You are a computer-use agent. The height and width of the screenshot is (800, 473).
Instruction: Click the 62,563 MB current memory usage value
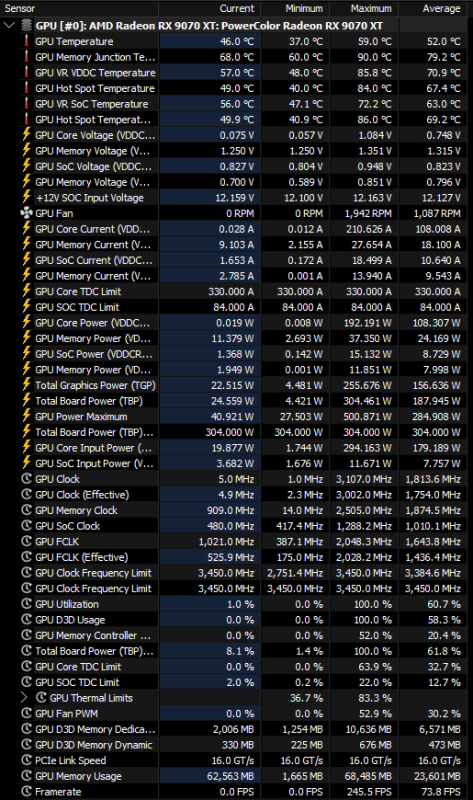230,776
